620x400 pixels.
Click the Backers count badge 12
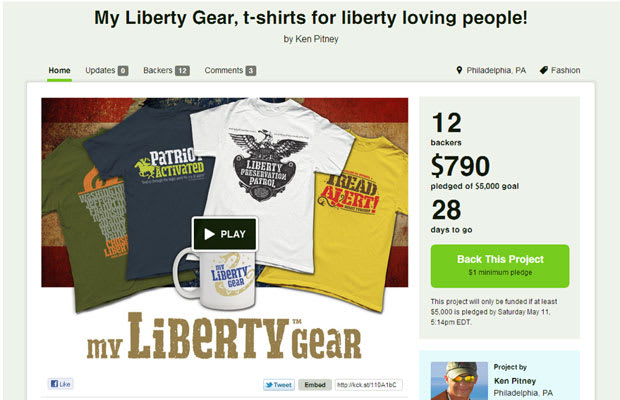[x=182, y=71]
